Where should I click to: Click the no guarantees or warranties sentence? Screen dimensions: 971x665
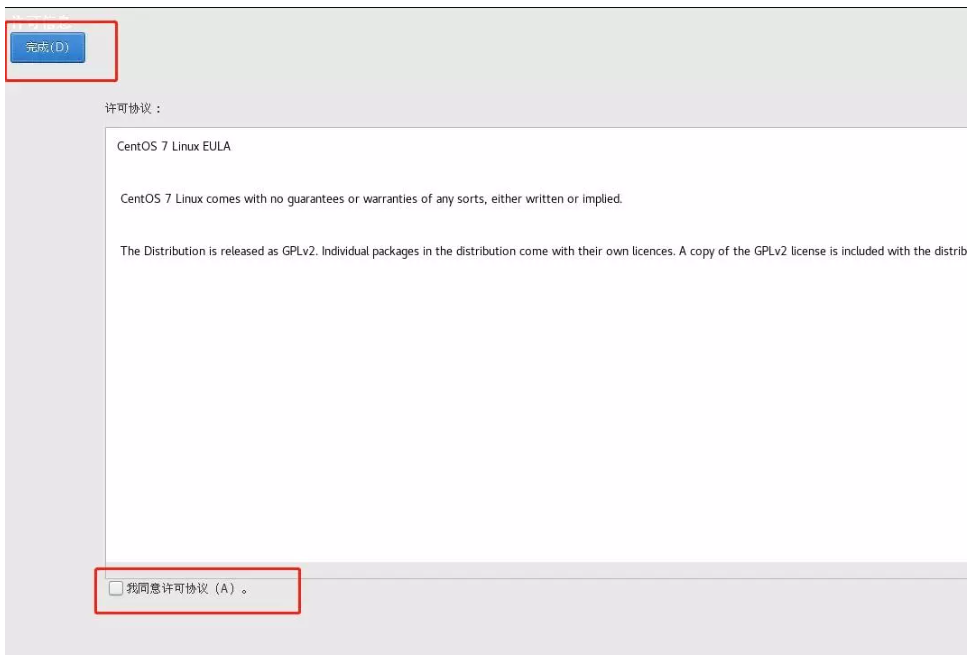tap(370, 199)
